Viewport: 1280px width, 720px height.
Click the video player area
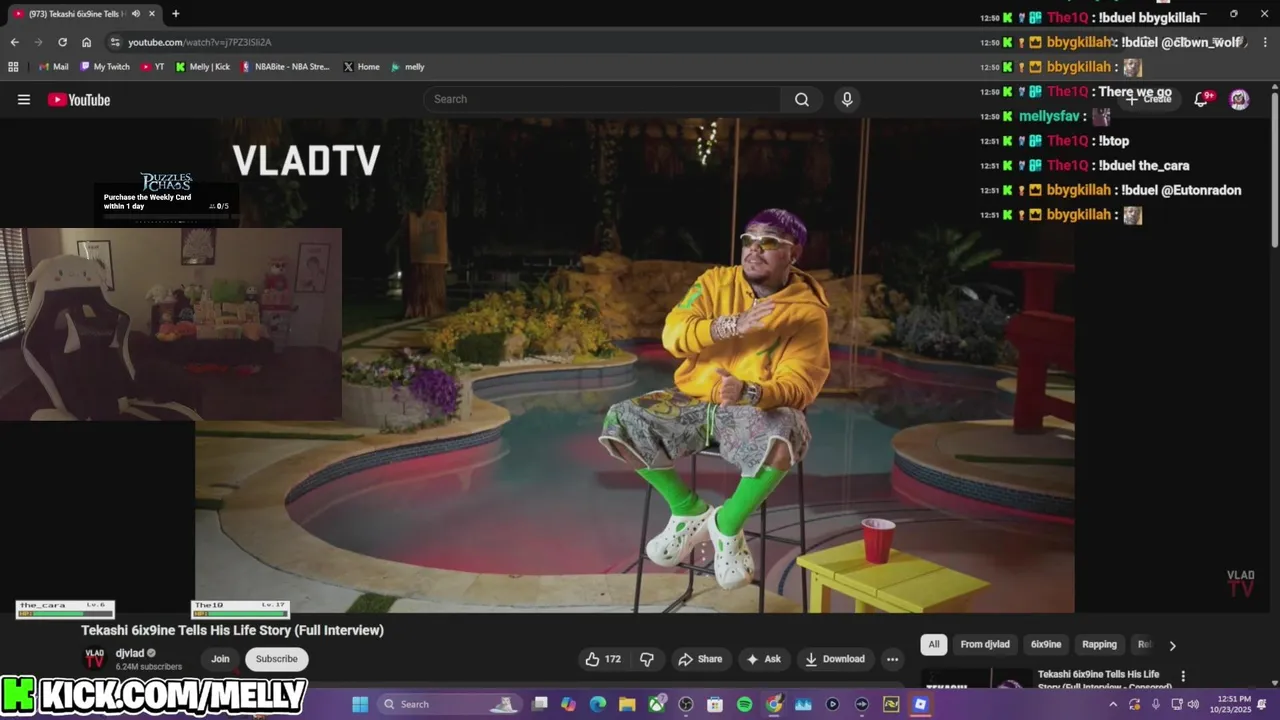pyautogui.click(x=635, y=365)
